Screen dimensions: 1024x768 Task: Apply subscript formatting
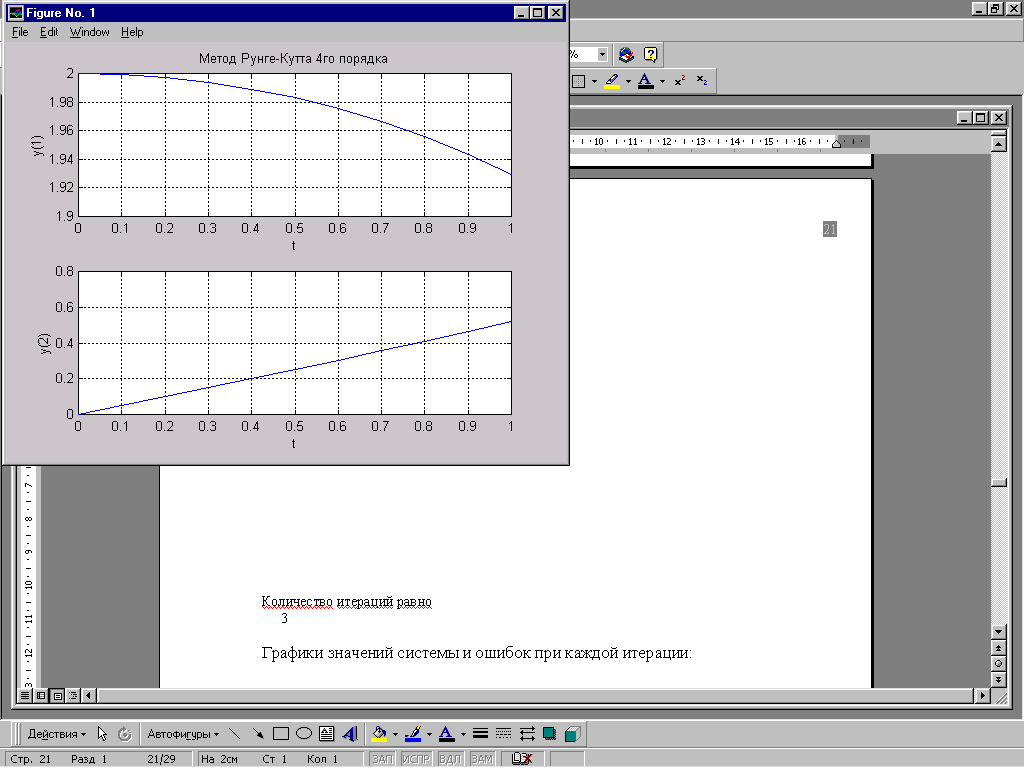pos(702,81)
